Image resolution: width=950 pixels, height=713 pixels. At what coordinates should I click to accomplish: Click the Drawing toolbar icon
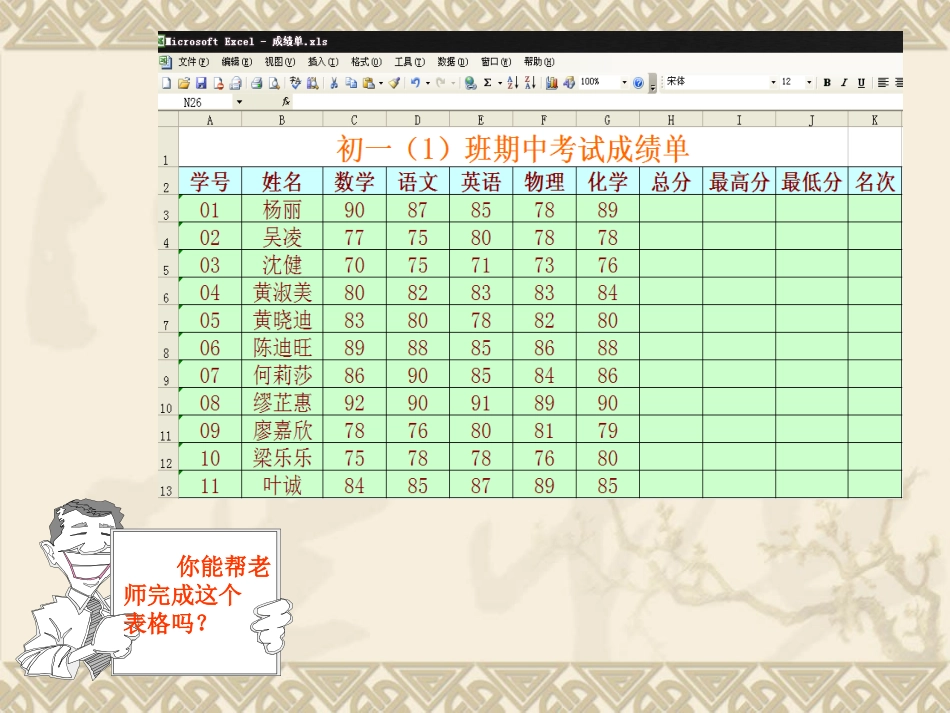coord(569,83)
